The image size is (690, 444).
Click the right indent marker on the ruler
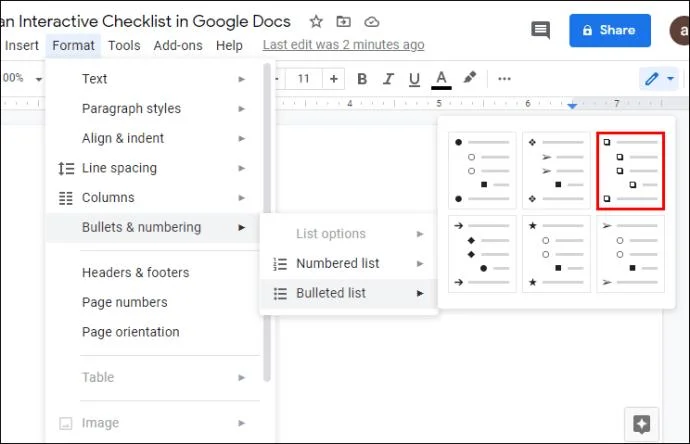[572, 106]
